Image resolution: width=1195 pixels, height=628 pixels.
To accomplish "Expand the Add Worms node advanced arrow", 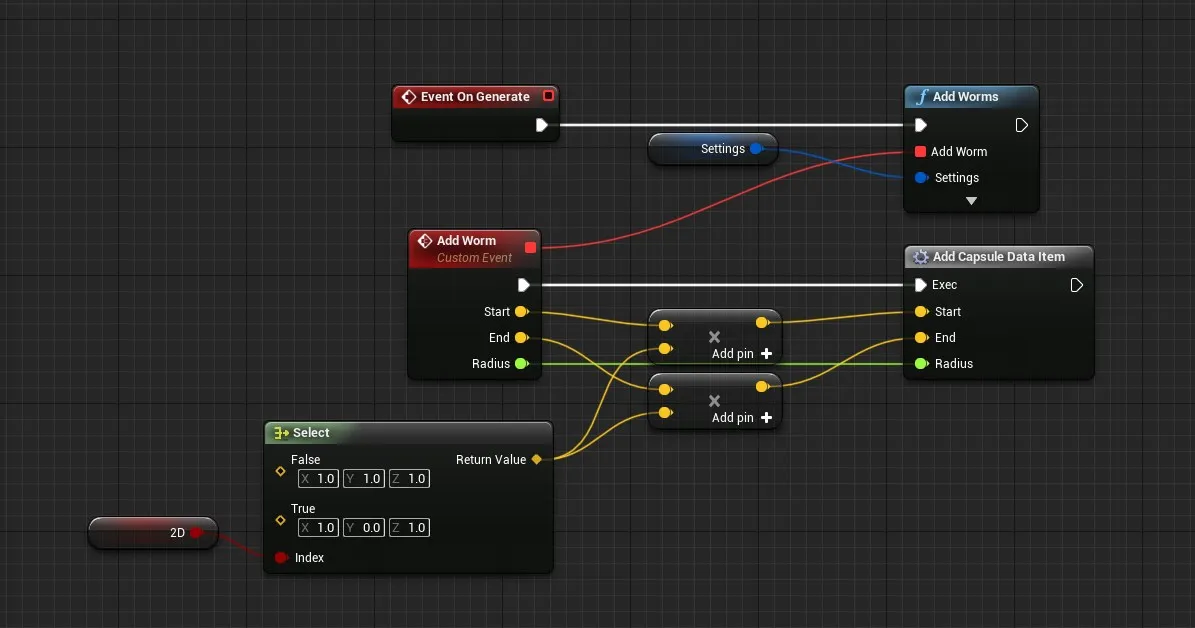I will point(970,201).
